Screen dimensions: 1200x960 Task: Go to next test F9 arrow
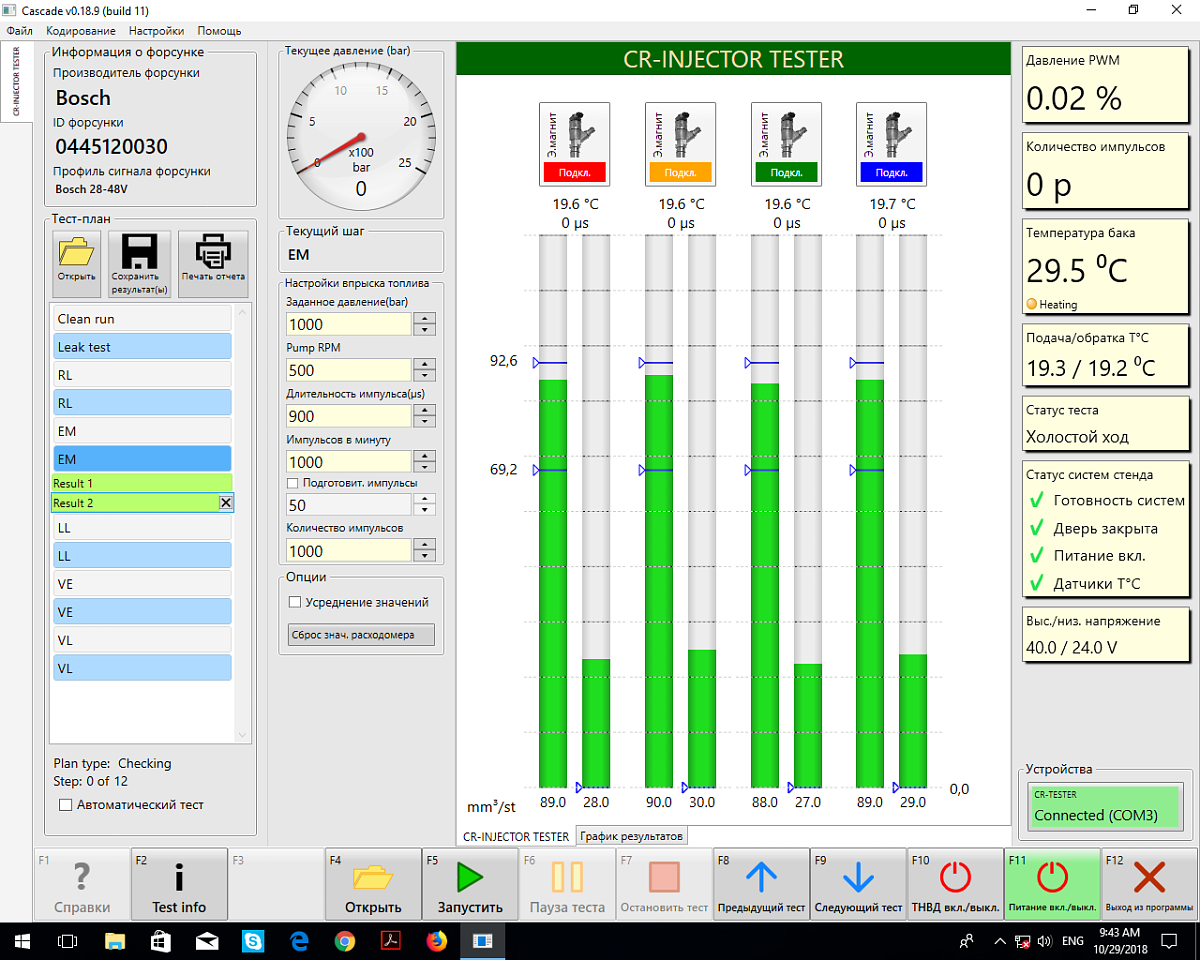click(858, 884)
